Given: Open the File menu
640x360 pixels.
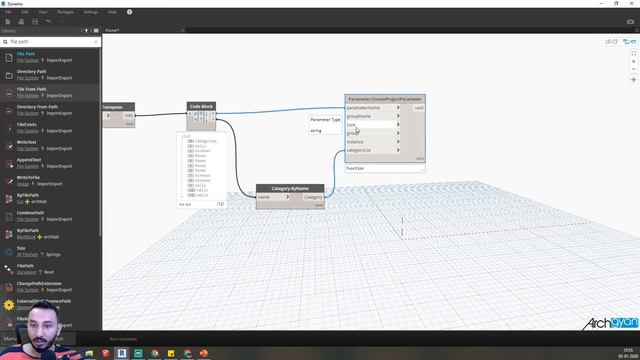Looking at the screenshot, I should coord(8,12).
